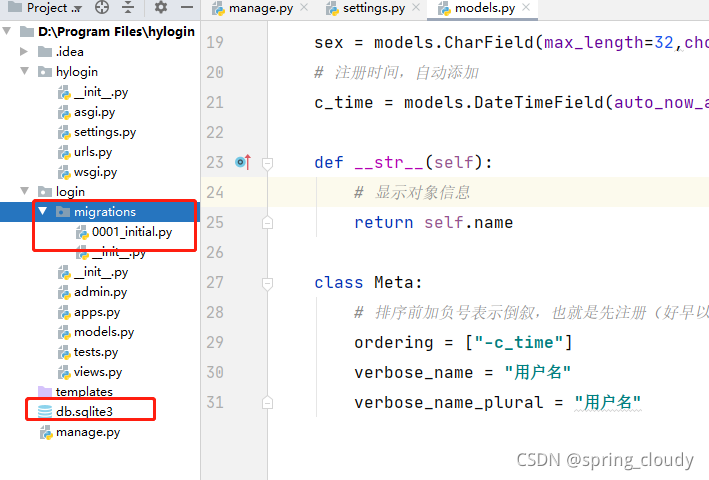709x480 pixels.
Task: Click the Python file icon of urls.py
Action: point(64,152)
